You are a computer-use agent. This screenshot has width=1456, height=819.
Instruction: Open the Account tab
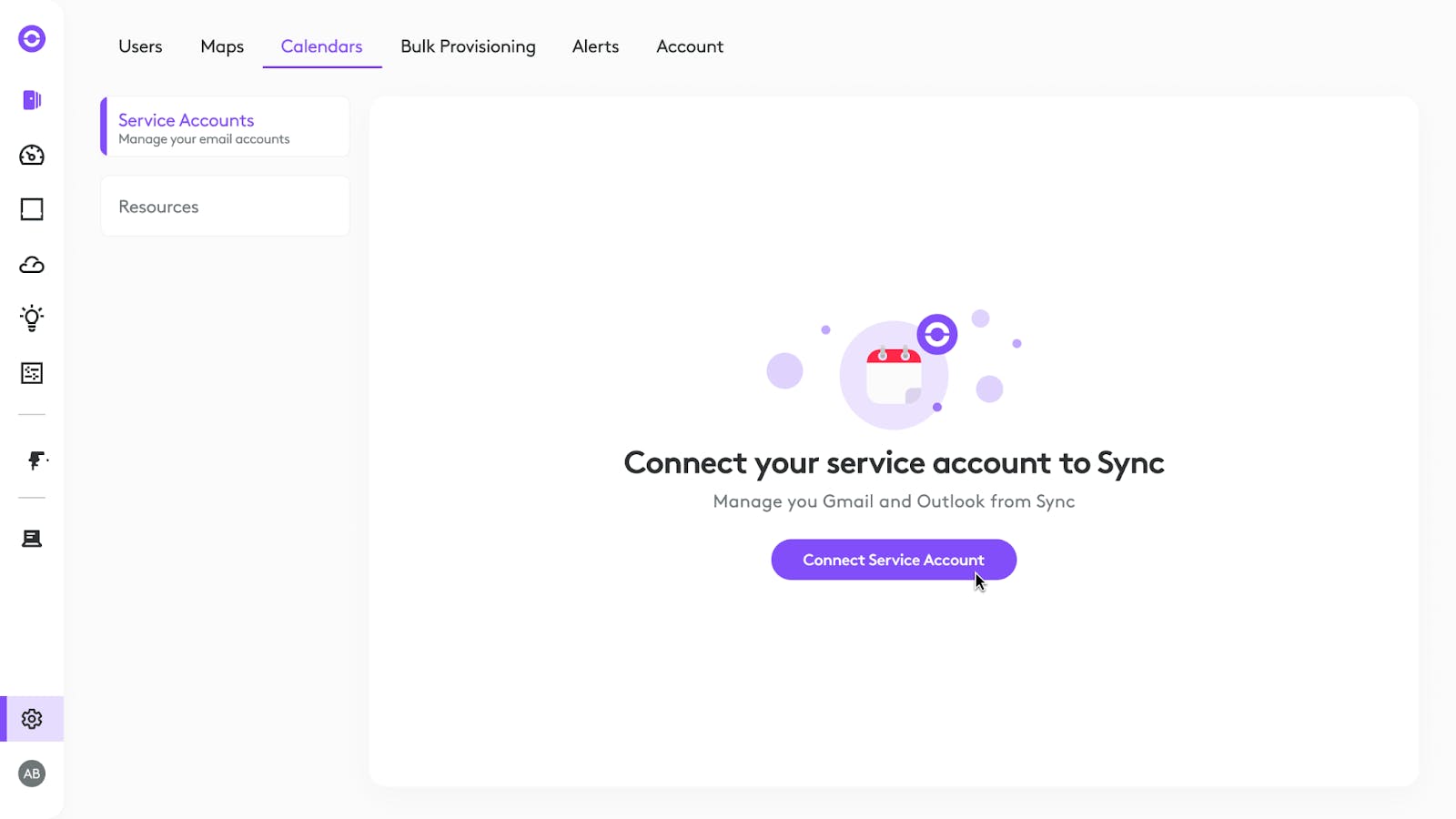pos(690,46)
